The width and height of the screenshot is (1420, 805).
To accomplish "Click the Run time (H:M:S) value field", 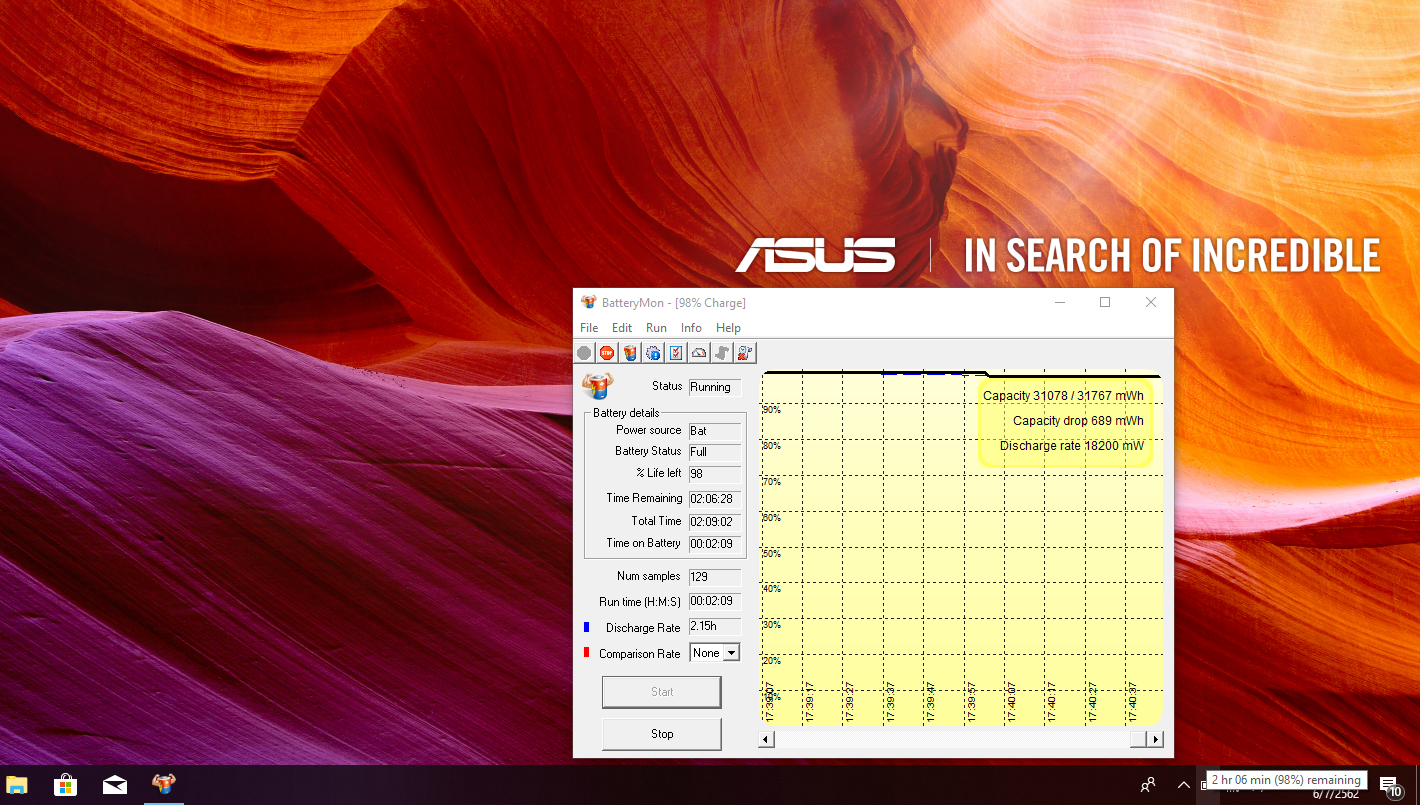I will [x=715, y=601].
